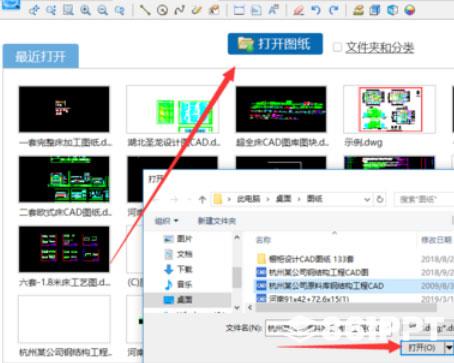
Task: Click the 打开(O) button in dialog
Action: coord(422,348)
